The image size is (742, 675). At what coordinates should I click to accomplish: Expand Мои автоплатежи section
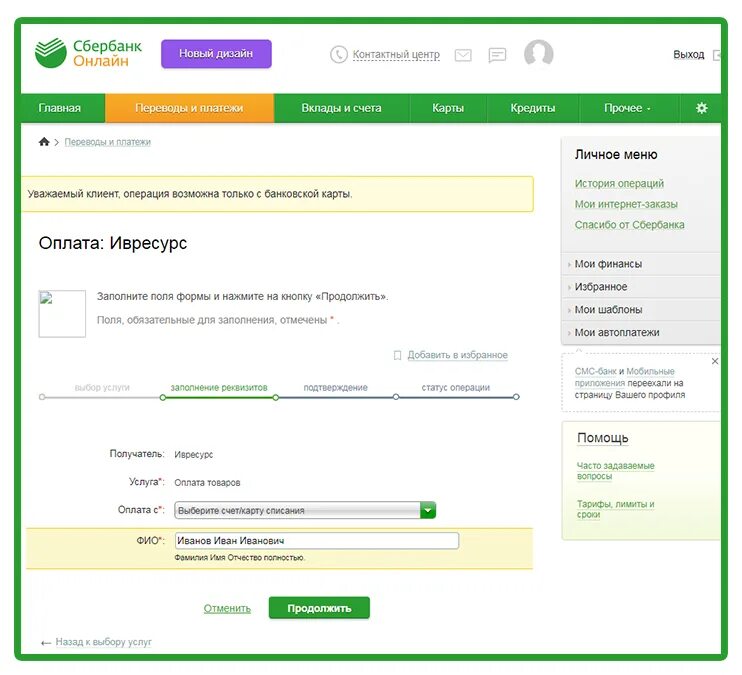[x=617, y=332]
